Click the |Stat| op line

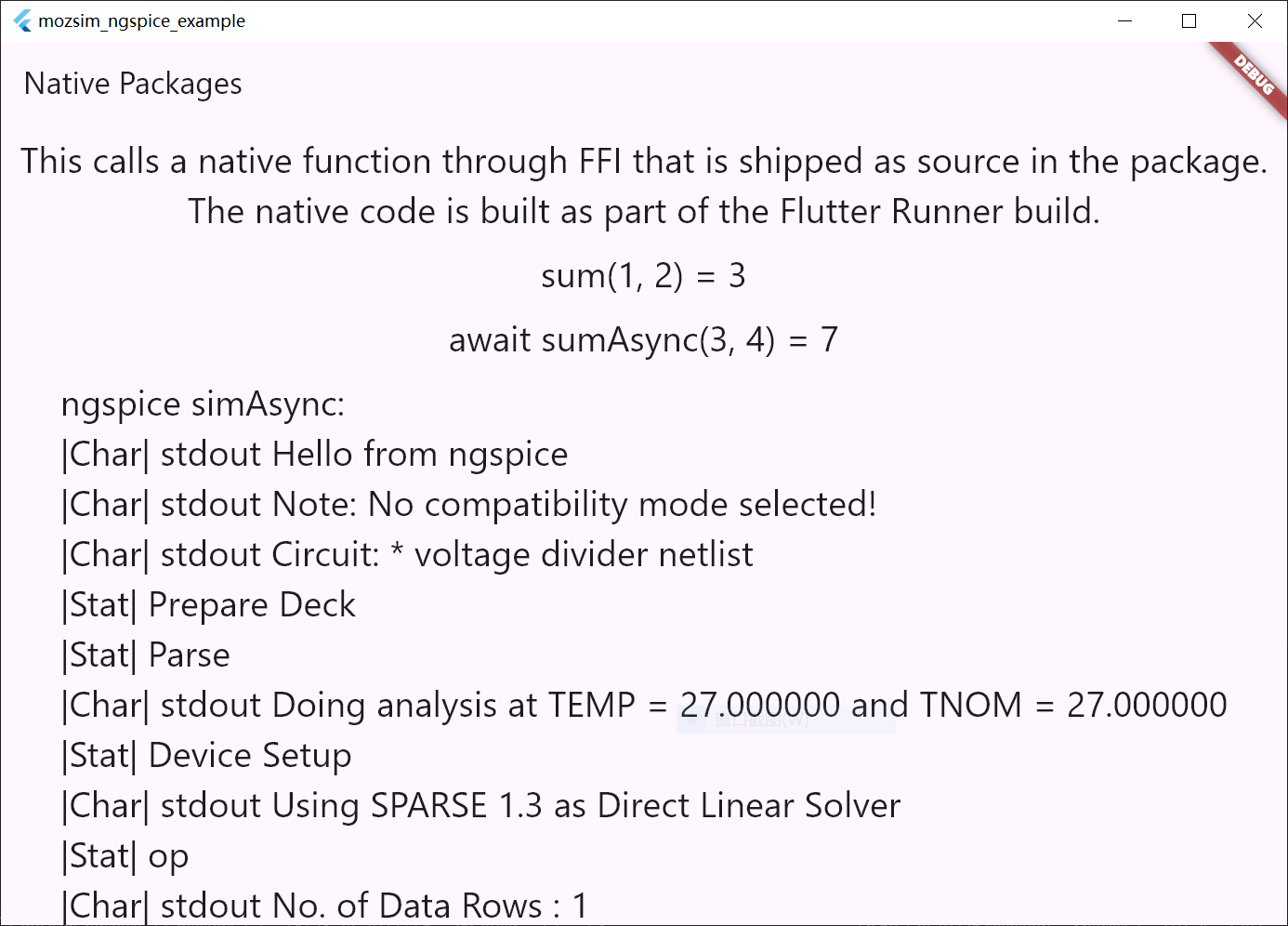tap(125, 856)
